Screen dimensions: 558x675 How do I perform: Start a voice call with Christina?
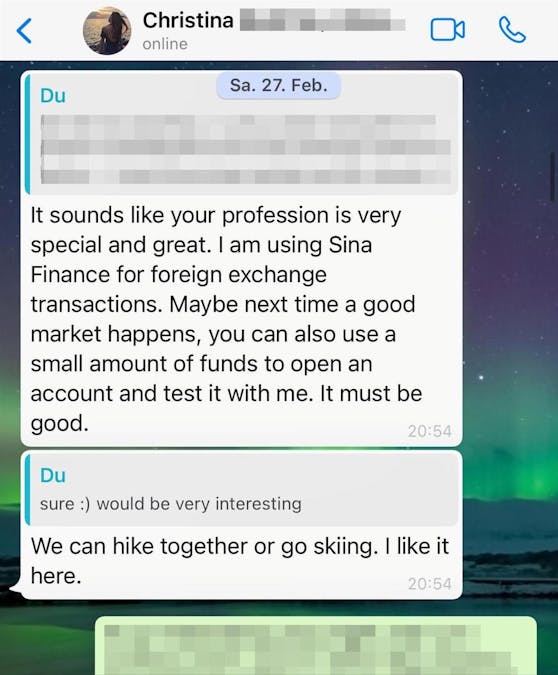512,30
